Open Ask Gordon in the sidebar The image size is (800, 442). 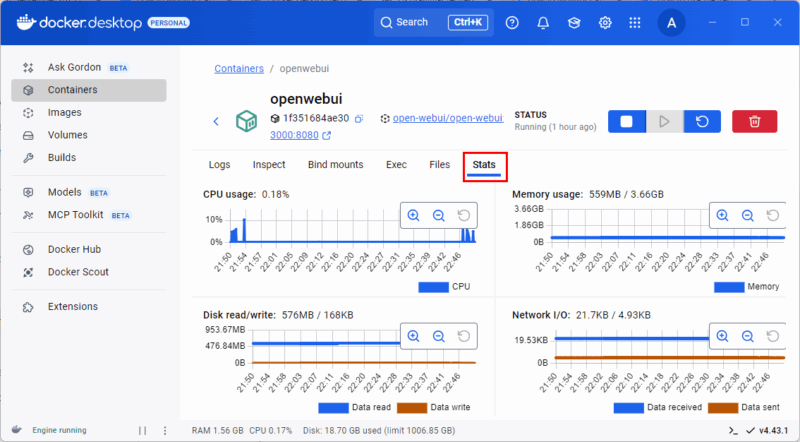click(89, 67)
